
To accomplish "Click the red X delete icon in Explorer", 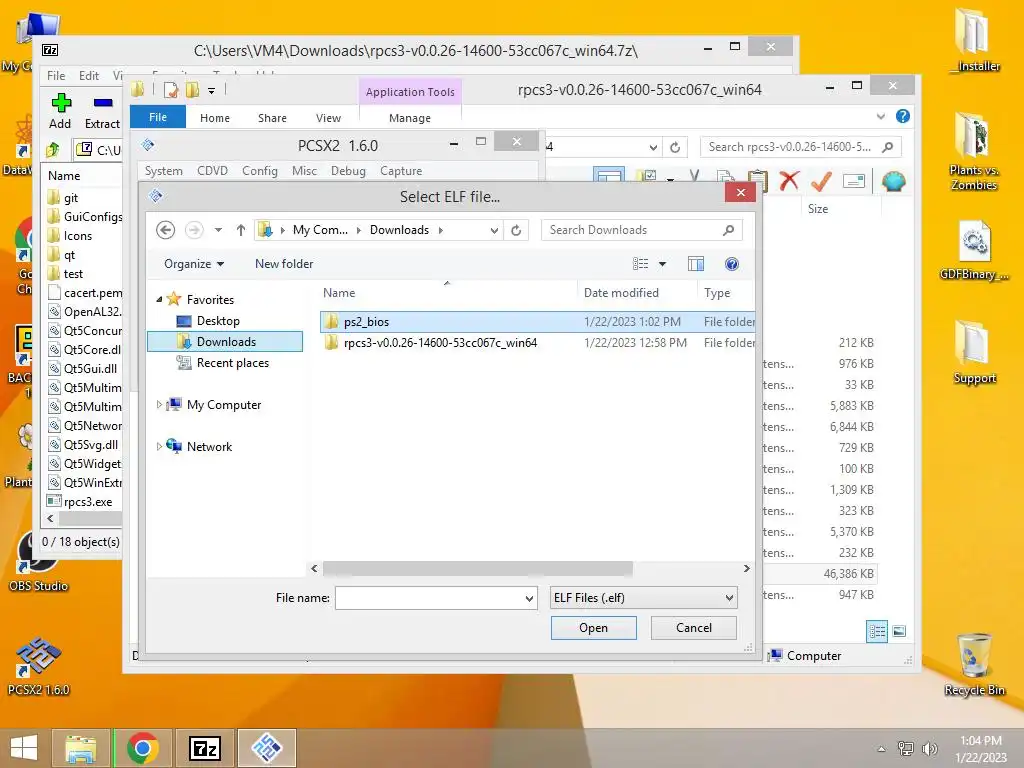I will click(x=789, y=181).
